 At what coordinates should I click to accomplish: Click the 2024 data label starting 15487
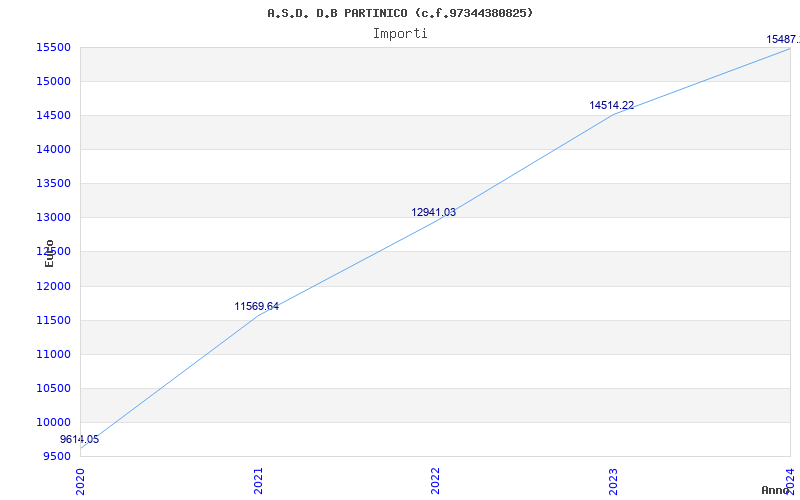[783, 39]
